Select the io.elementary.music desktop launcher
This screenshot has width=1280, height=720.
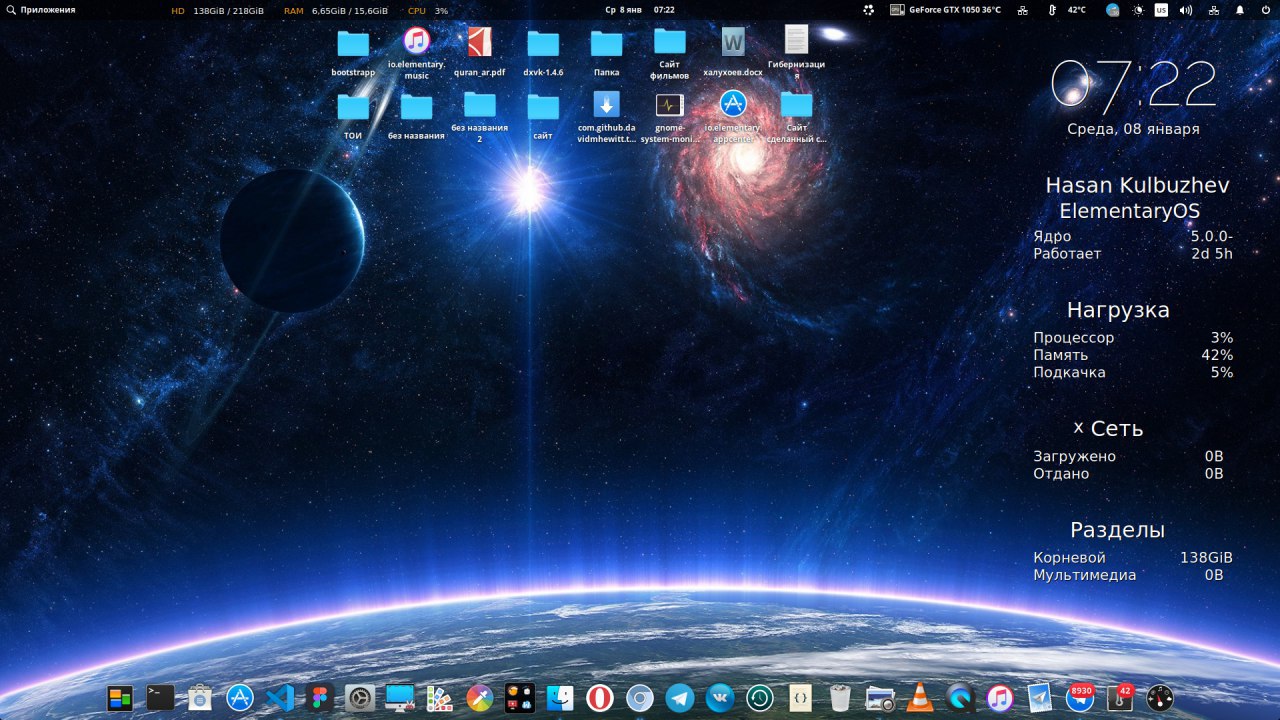[416, 53]
